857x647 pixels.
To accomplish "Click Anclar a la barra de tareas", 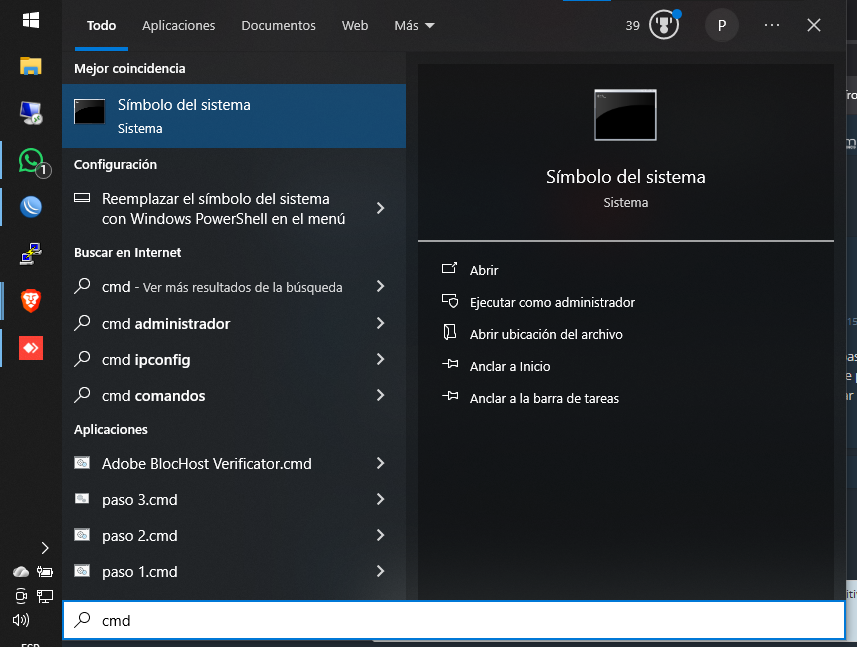I will (x=544, y=398).
